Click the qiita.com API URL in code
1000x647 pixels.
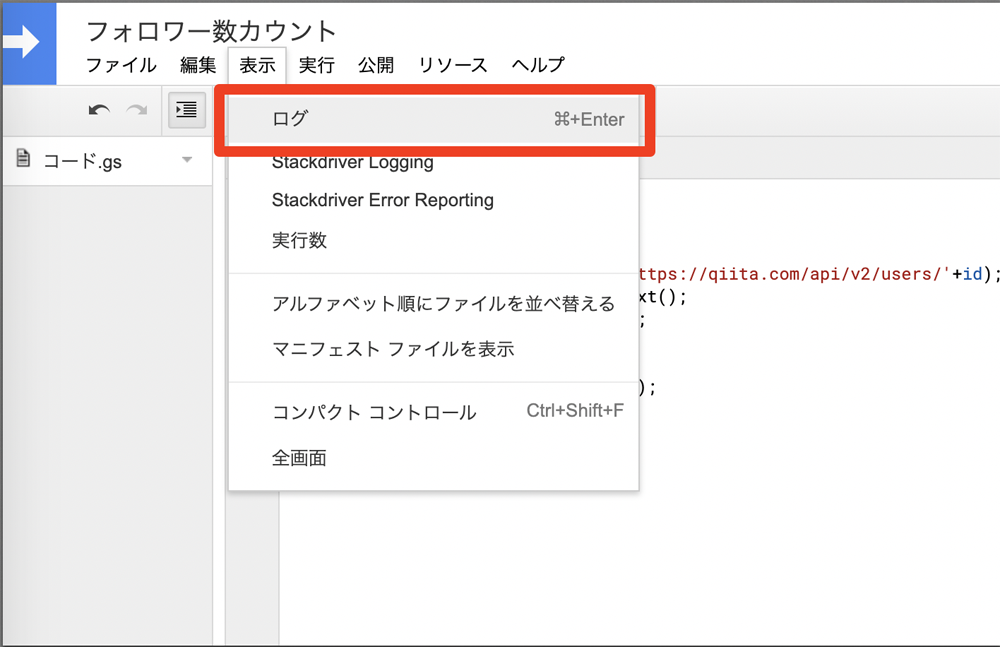794,274
